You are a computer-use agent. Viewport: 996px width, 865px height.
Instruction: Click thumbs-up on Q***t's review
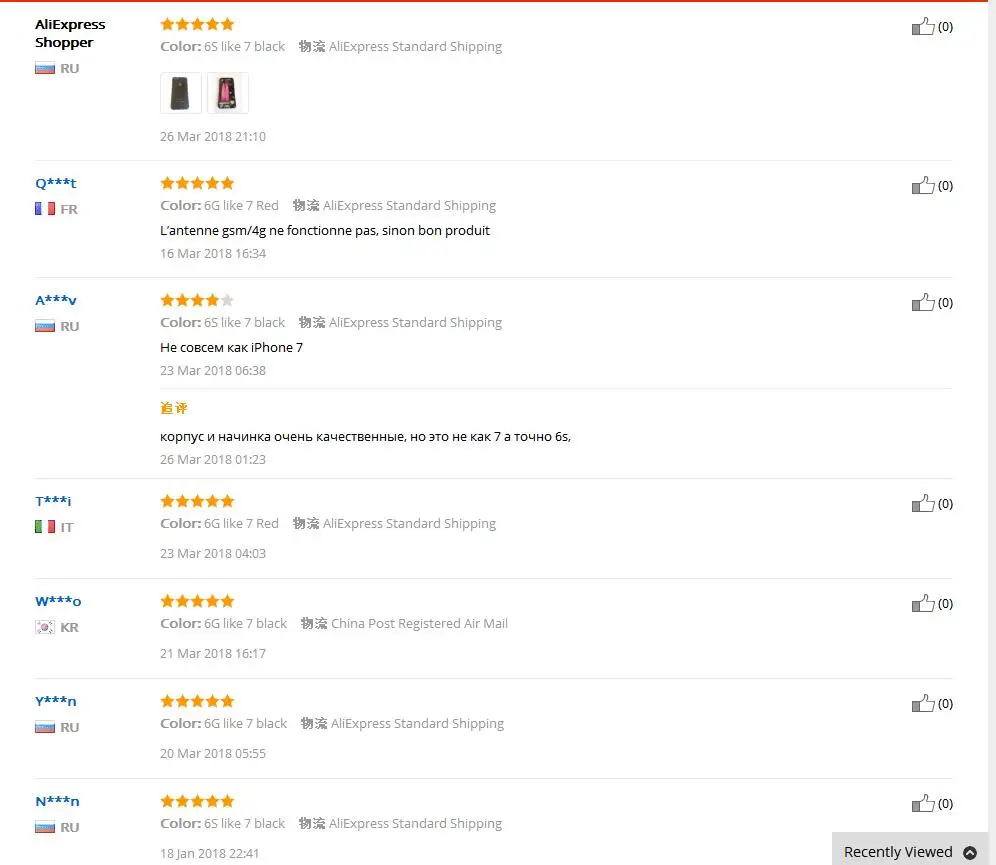click(x=923, y=185)
